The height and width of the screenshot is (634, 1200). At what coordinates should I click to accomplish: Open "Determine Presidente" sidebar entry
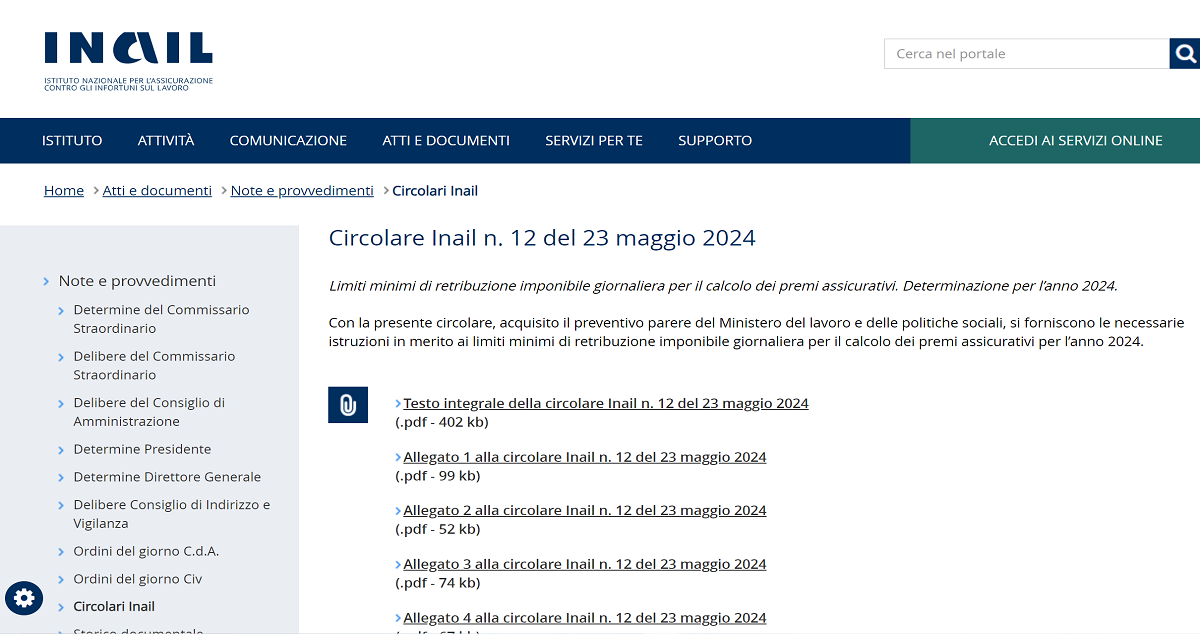point(141,449)
